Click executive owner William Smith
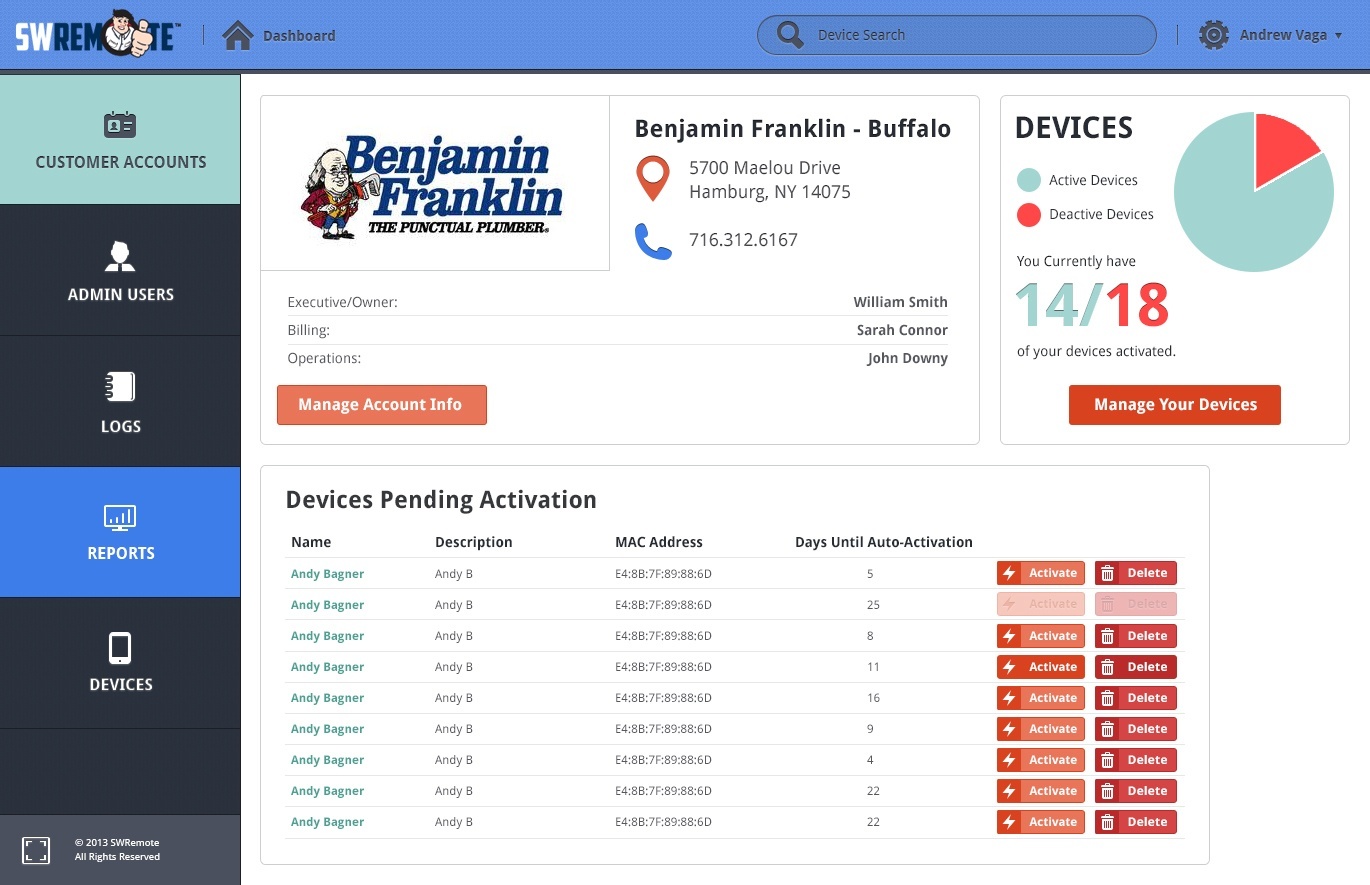Viewport: 1370px width, 885px height. [x=900, y=302]
